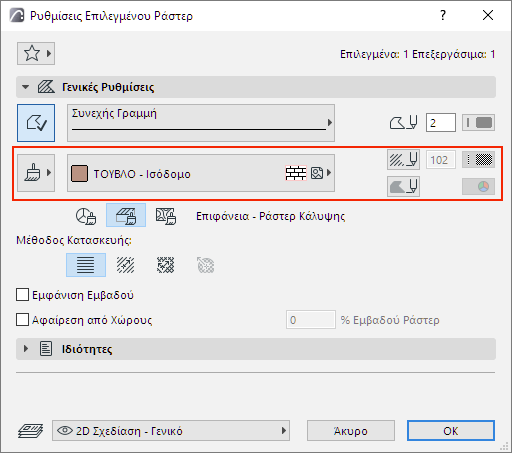Toggle the fill foreground pen button
The image size is (512, 453).
(x=403, y=160)
